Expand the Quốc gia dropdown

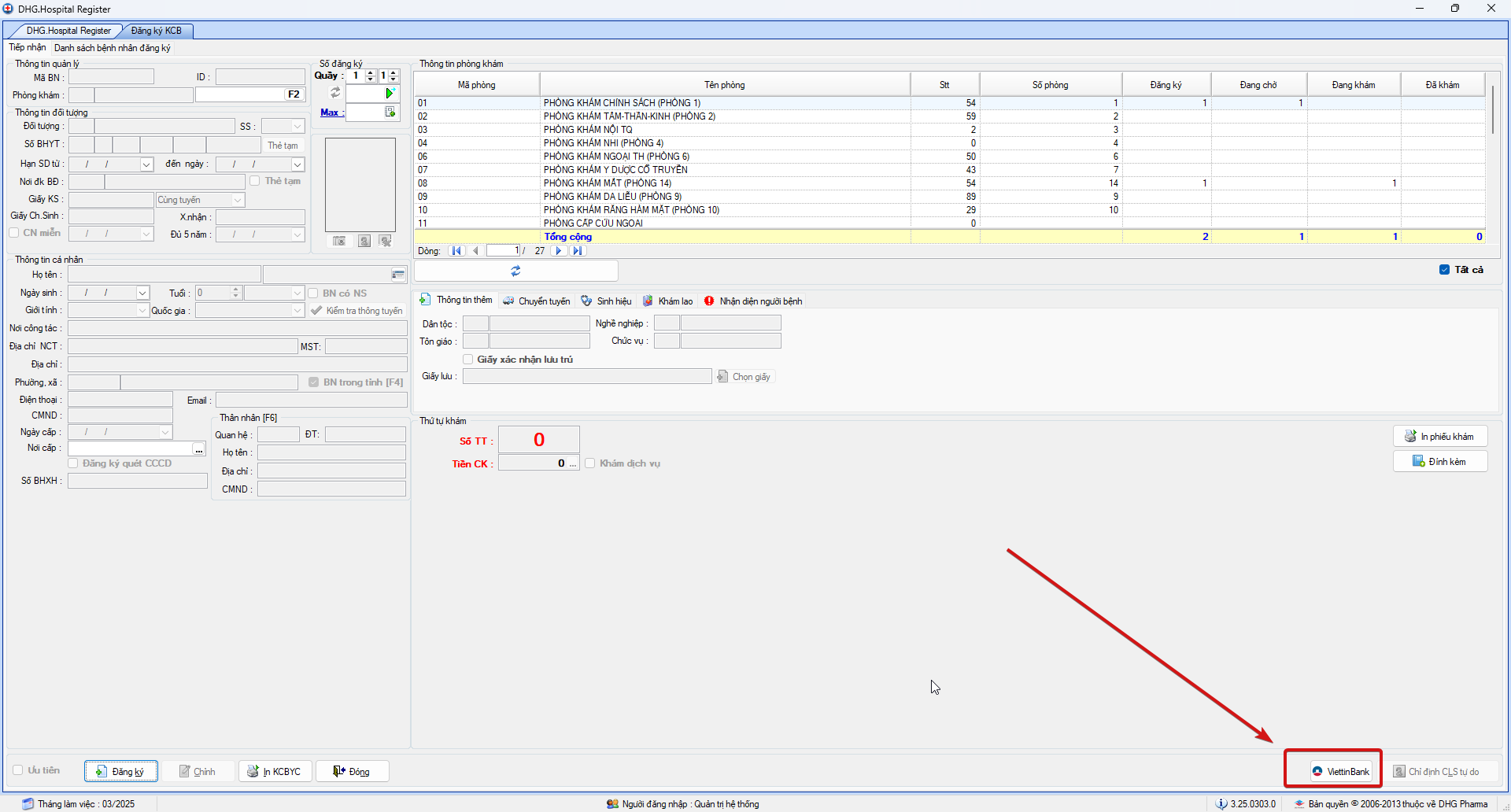(297, 311)
